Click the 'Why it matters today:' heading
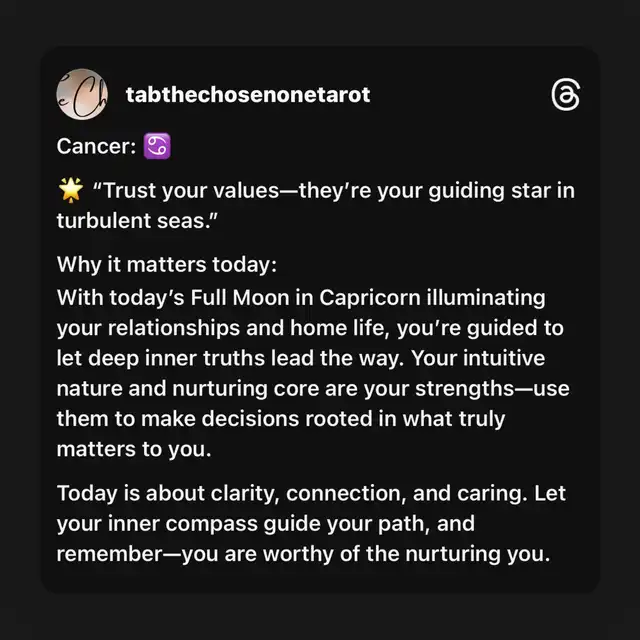The width and height of the screenshot is (640, 640). 167,264
